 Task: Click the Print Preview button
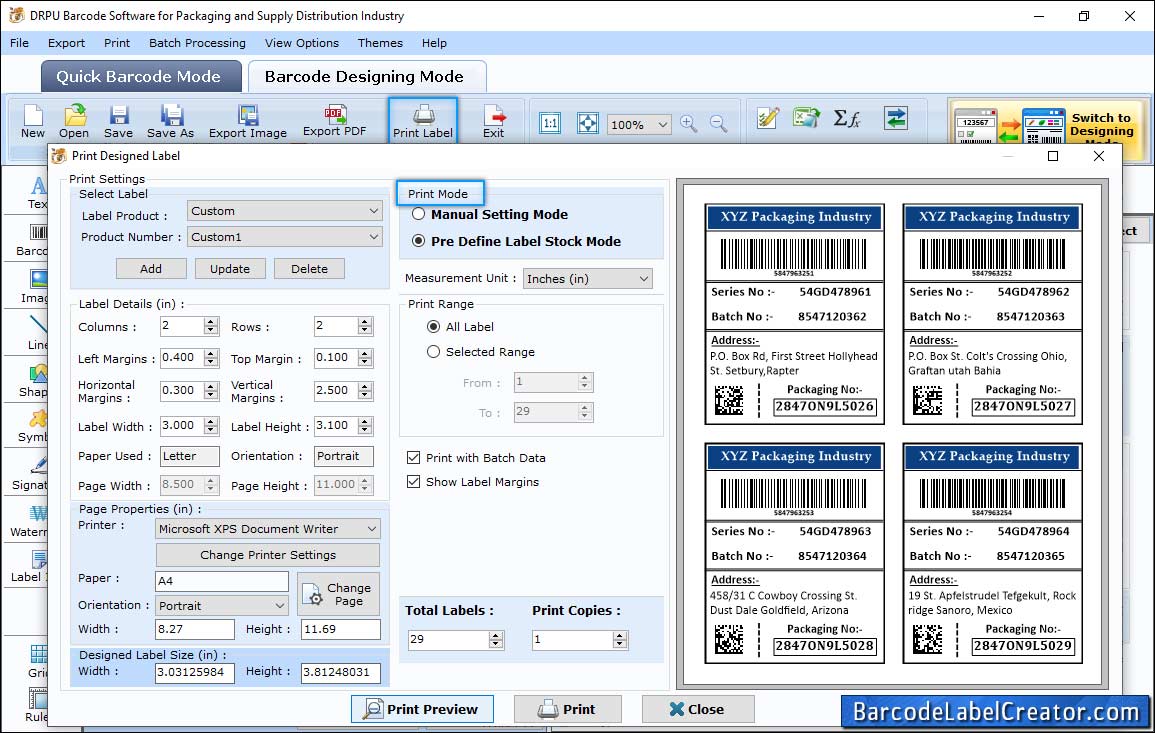pyautogui.click(x=422, y=709)
